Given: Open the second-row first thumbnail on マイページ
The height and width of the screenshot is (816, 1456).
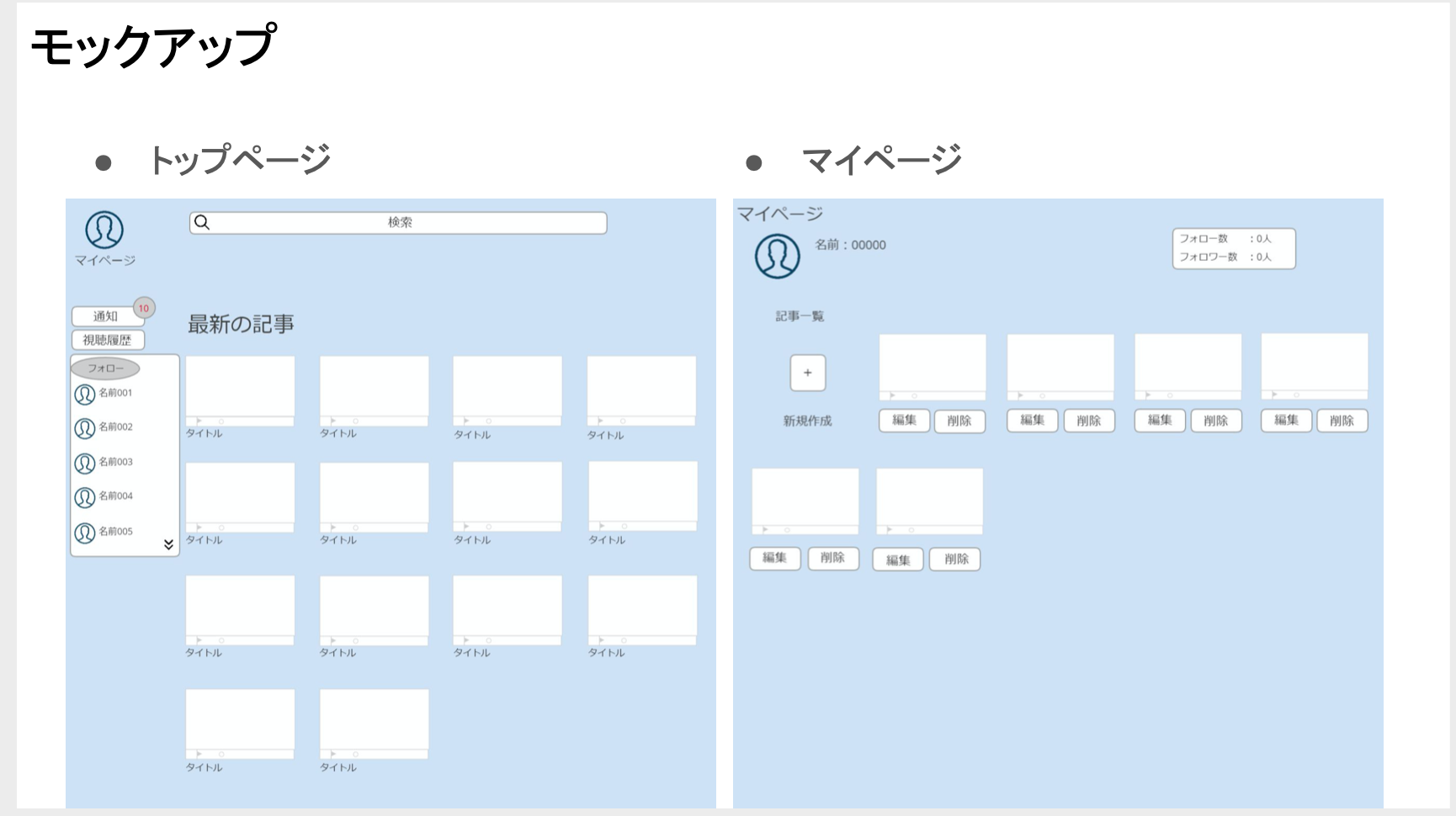Looking at the screenshot, I should pyautogui.click(x=805, y=501).
